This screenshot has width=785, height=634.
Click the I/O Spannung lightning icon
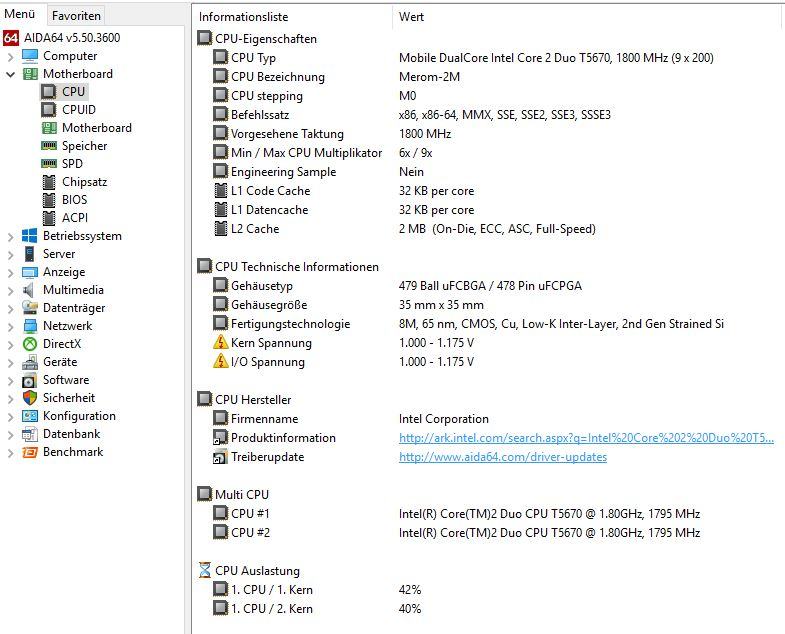tap(221, 362)
